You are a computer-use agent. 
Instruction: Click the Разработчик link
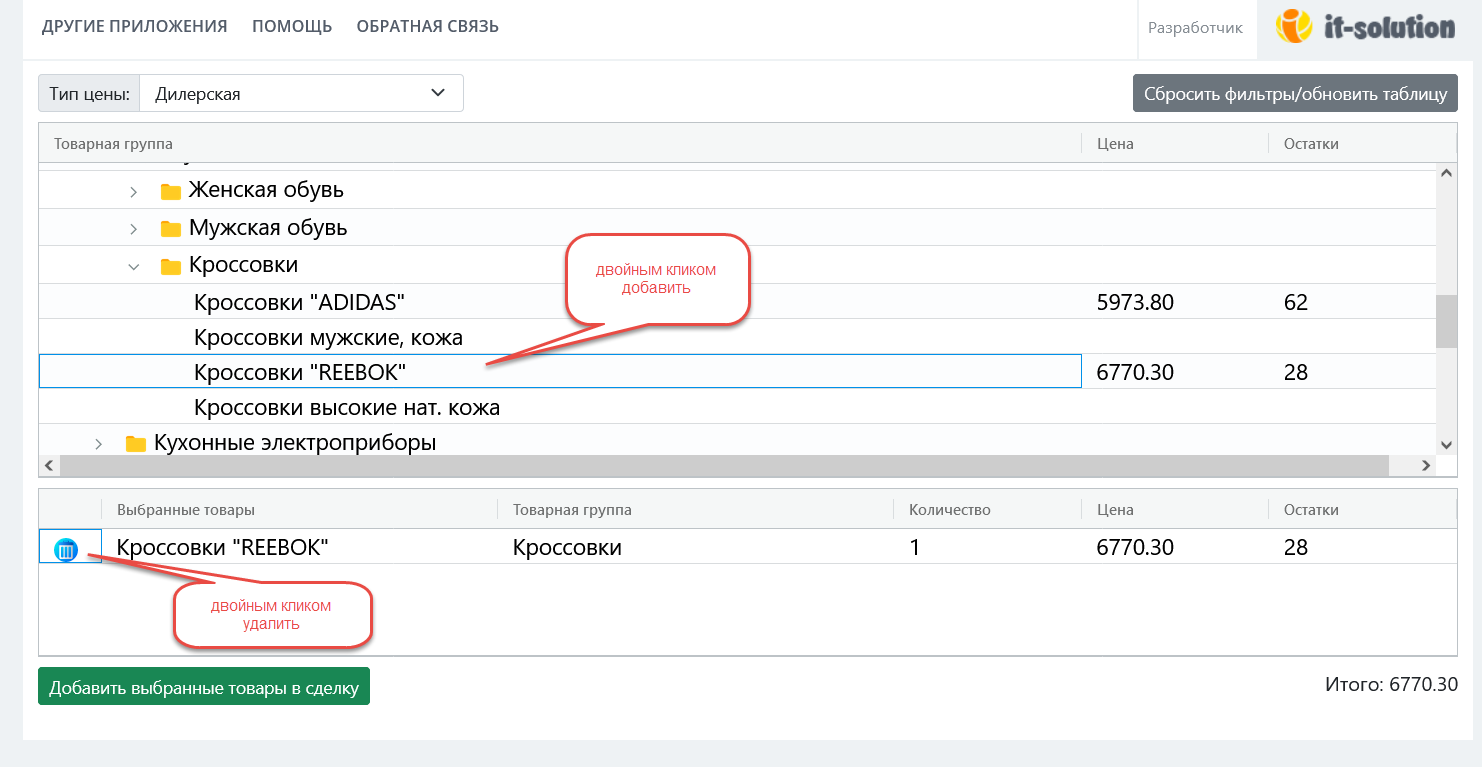pyautogui.click(x=1195, y=28)
